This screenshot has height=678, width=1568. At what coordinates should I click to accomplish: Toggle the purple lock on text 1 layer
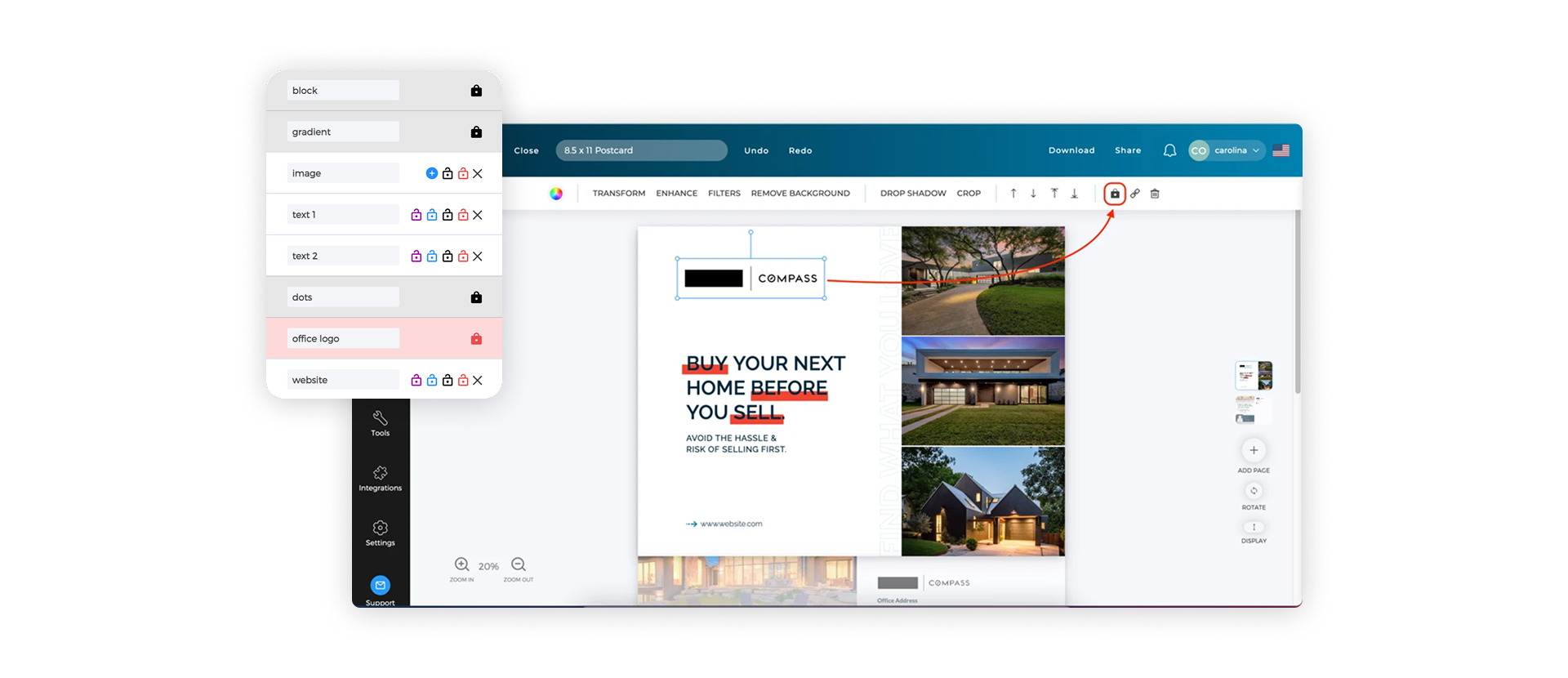click(x=416, y=215)
